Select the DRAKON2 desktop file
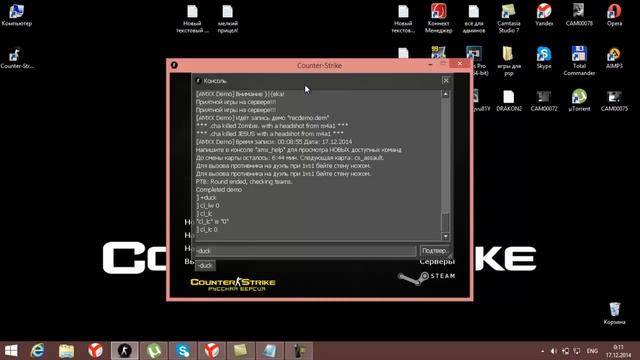 [x=509, y=101]
